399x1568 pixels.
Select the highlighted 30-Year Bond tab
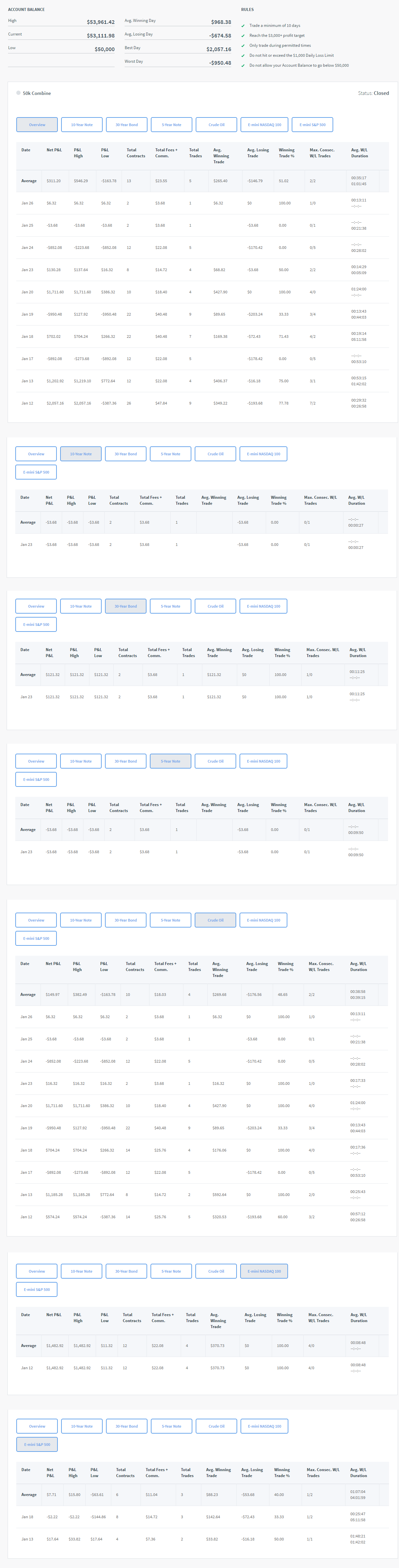pos(126,606)
